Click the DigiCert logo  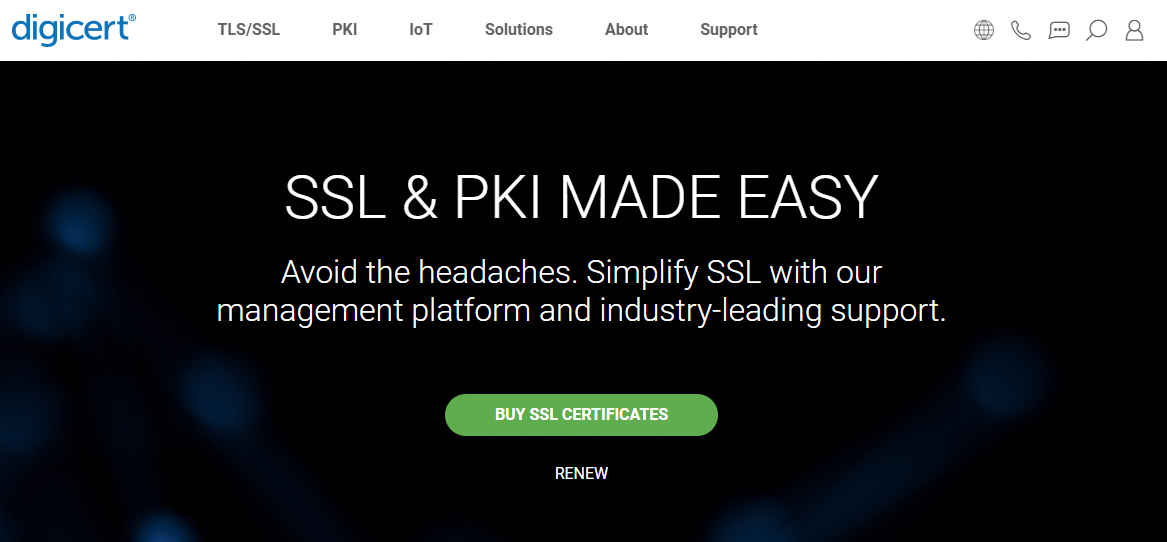74,29
